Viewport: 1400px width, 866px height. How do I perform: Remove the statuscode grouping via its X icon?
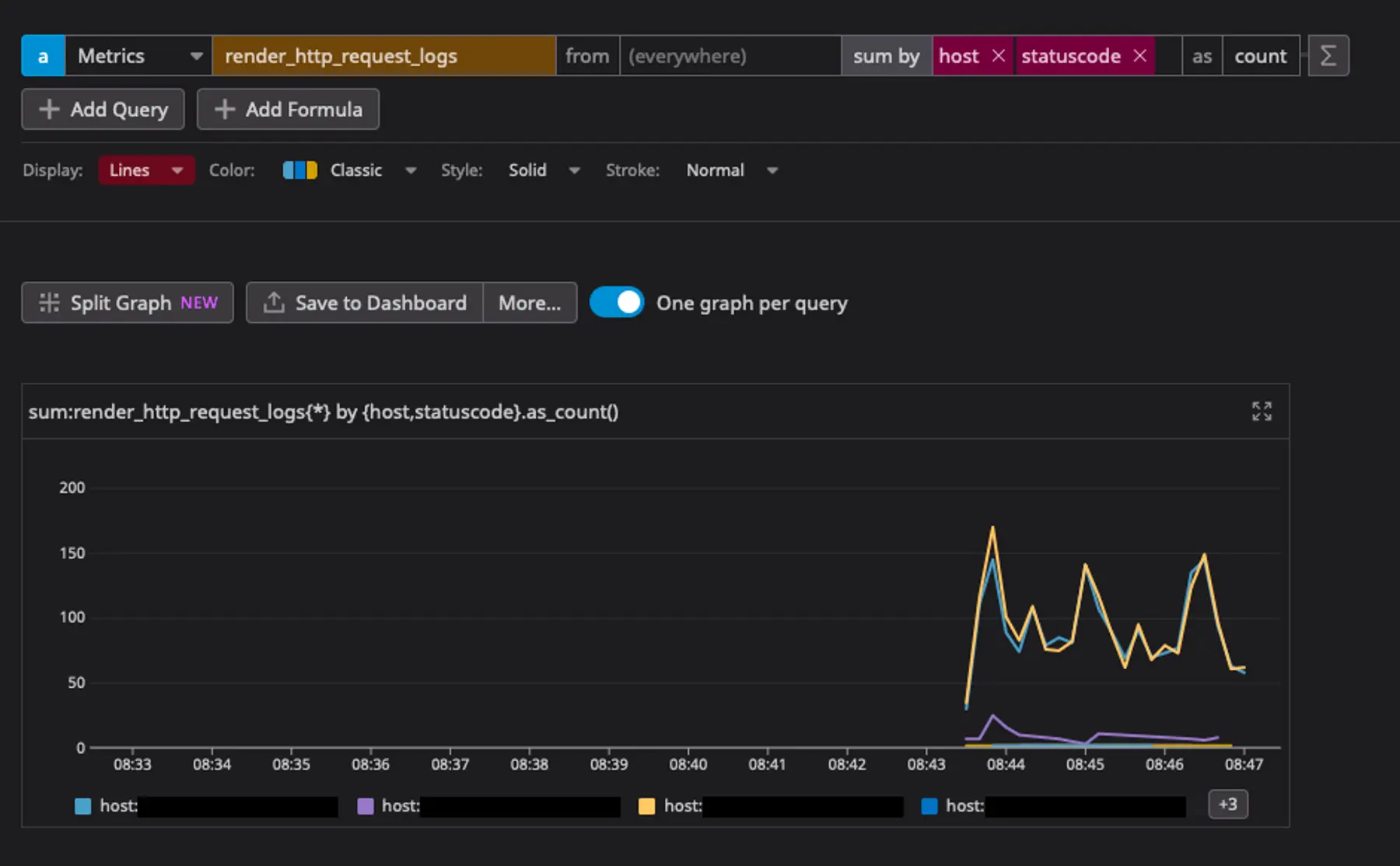[x=1140, y=55]
